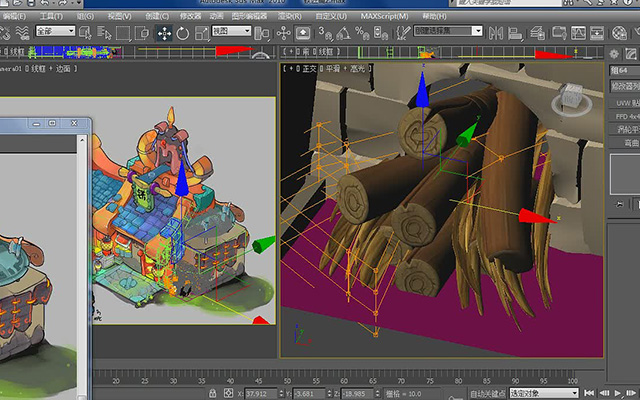Click the 自动关键点 Auto Key button
The width and height of the screenshot is (640, 400).
(x=487, y=393)
